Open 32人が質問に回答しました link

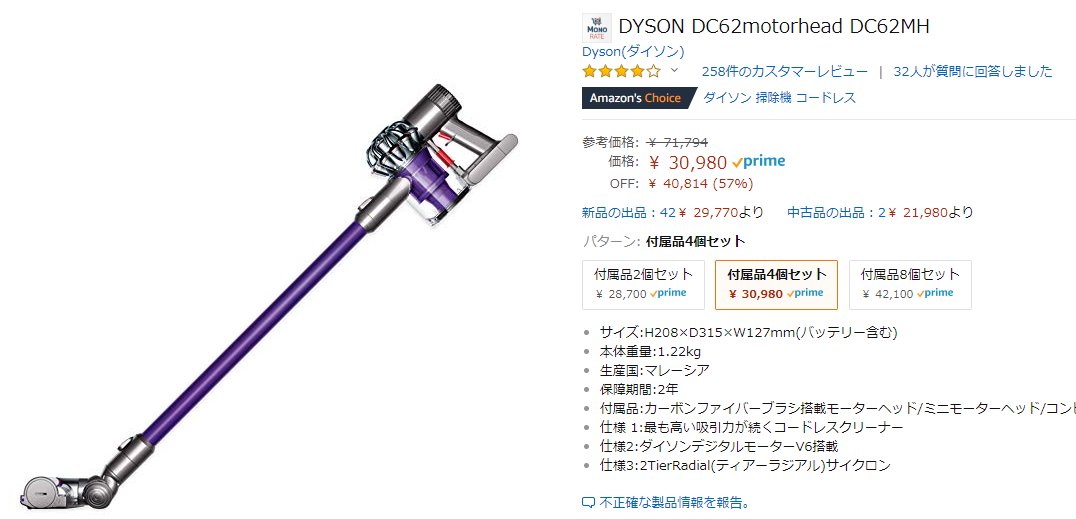coord(972,71)
